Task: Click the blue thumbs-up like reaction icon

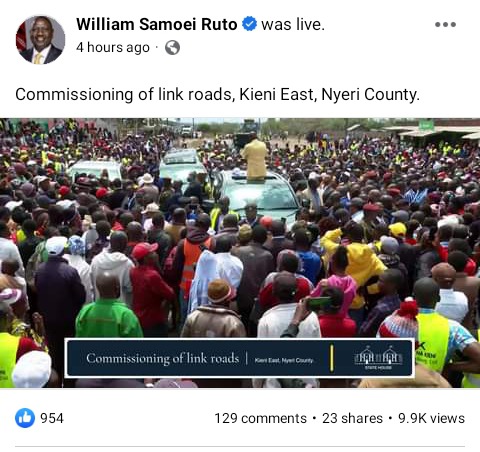Action: coord(25,418)
